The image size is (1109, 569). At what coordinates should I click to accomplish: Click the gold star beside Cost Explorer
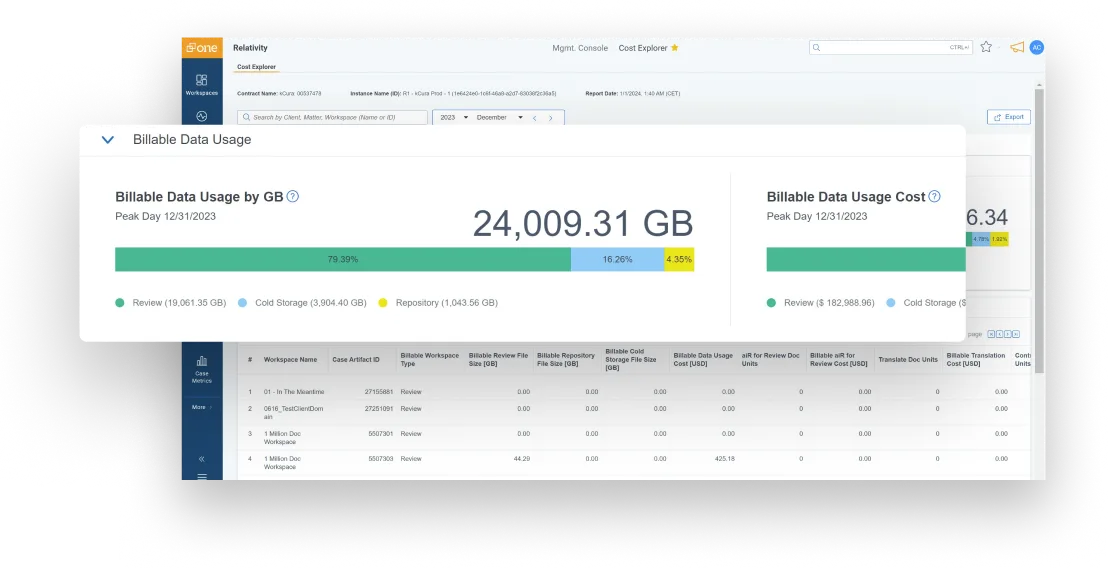pos(675,47)
